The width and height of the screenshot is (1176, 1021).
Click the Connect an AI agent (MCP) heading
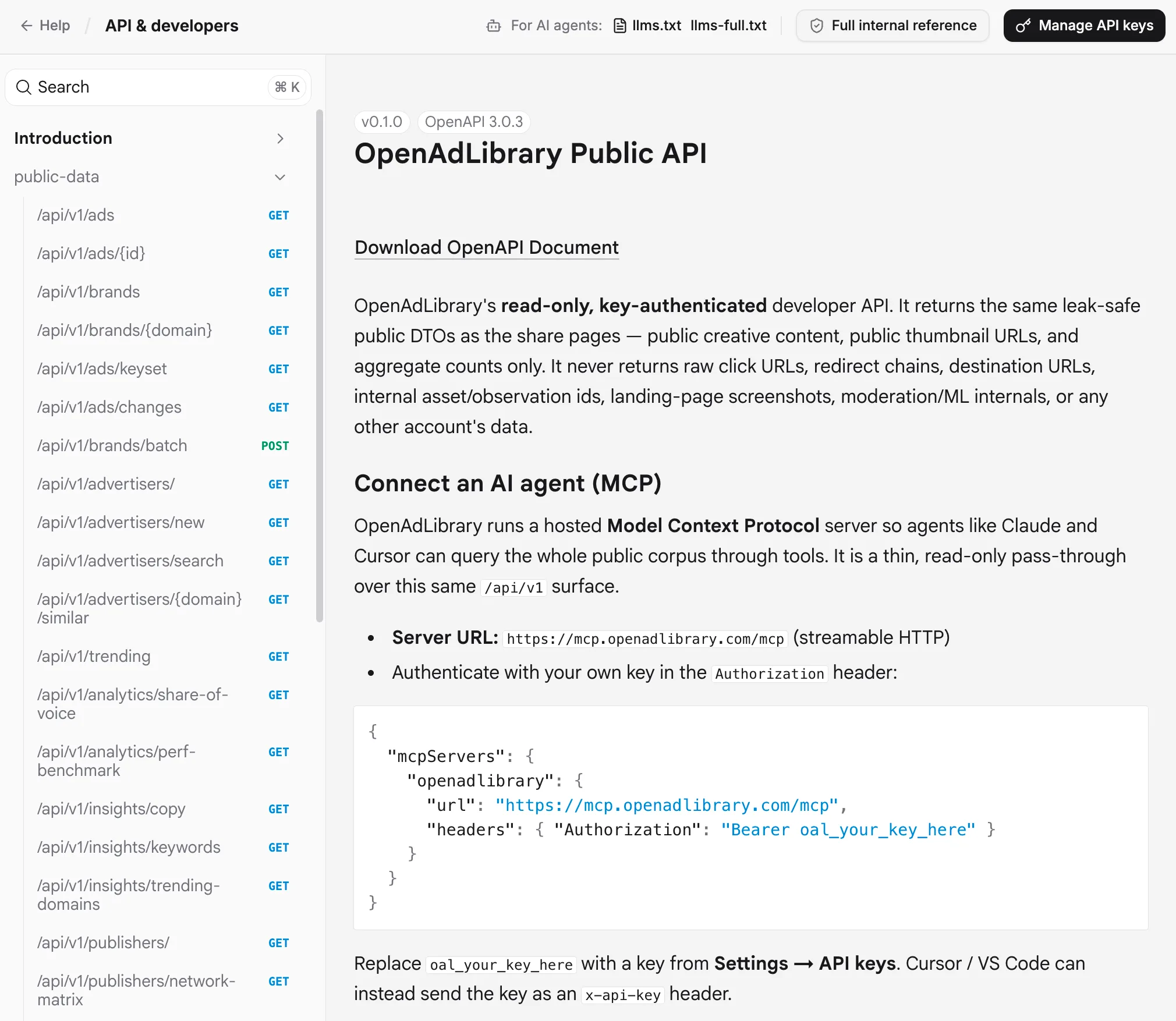(508, 484)
